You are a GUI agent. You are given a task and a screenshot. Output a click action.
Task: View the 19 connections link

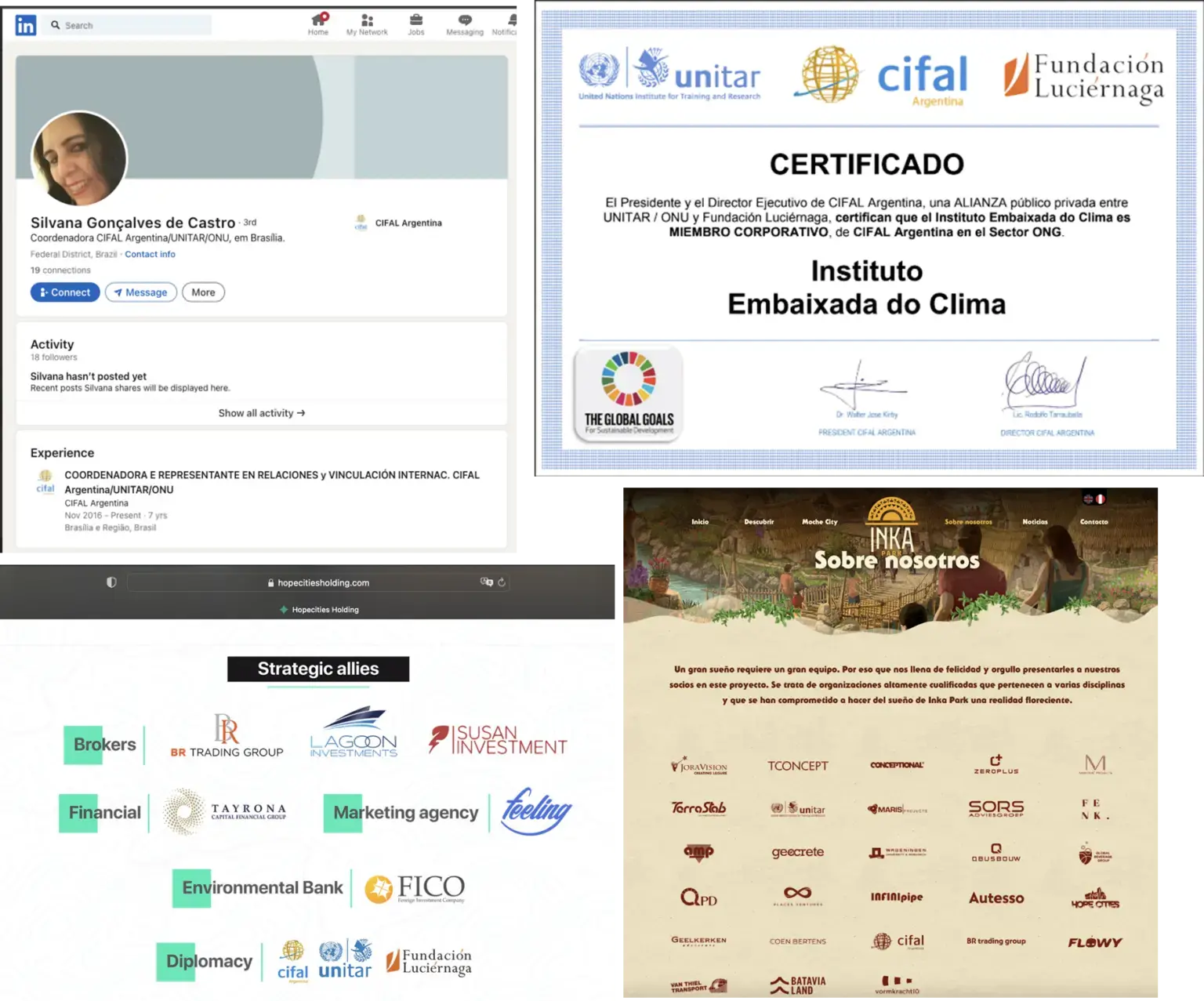[x=60, y=270]
